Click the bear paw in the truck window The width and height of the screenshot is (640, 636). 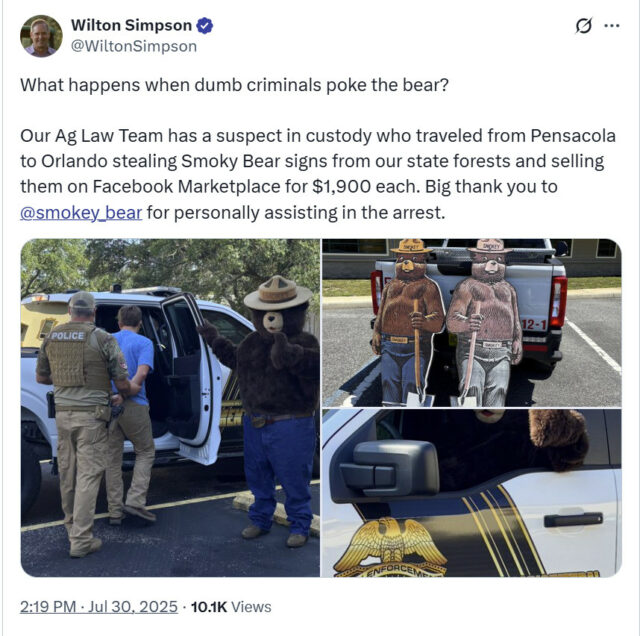tap(558, 439)
